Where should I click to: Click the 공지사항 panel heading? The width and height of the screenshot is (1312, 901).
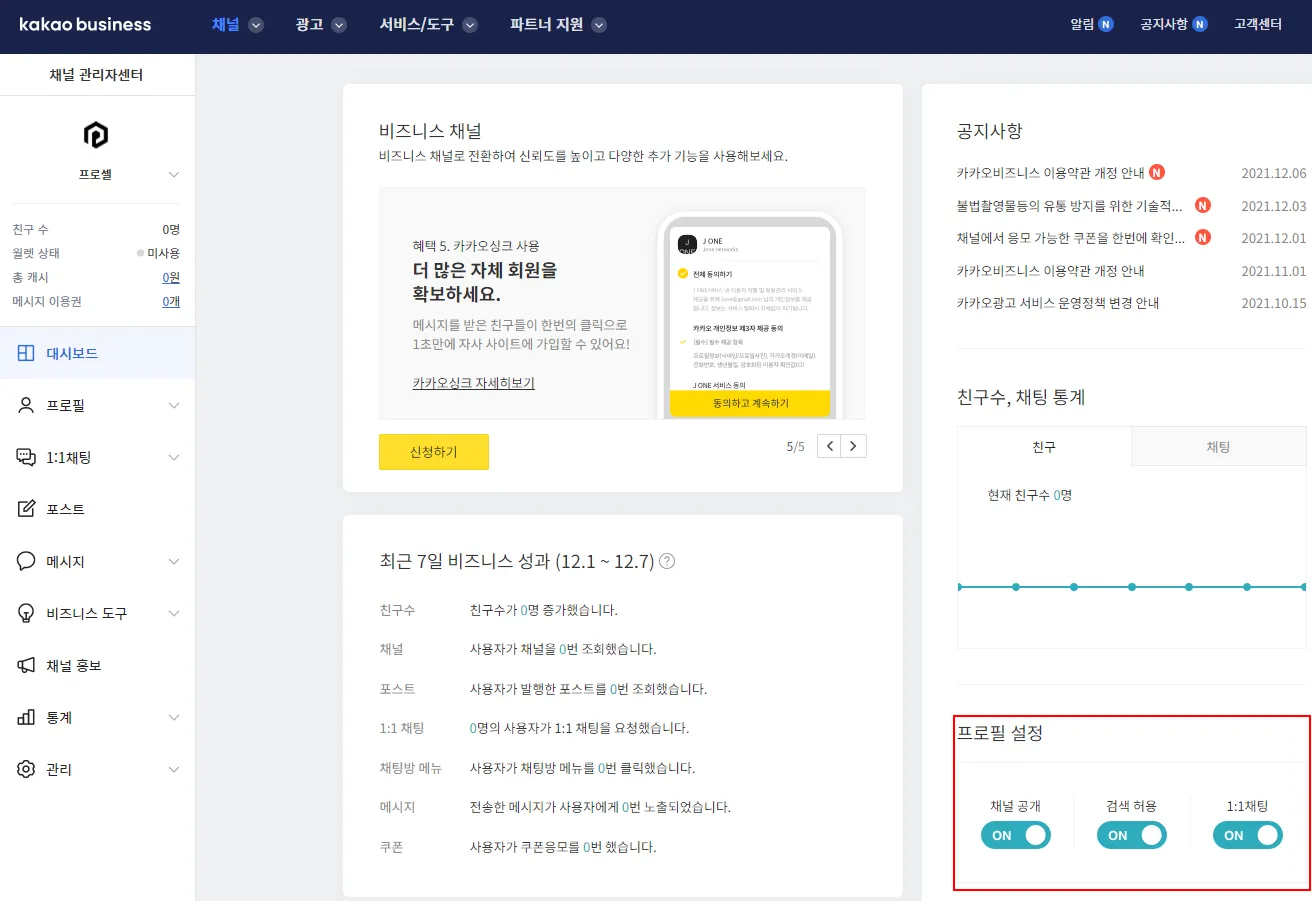990,131
